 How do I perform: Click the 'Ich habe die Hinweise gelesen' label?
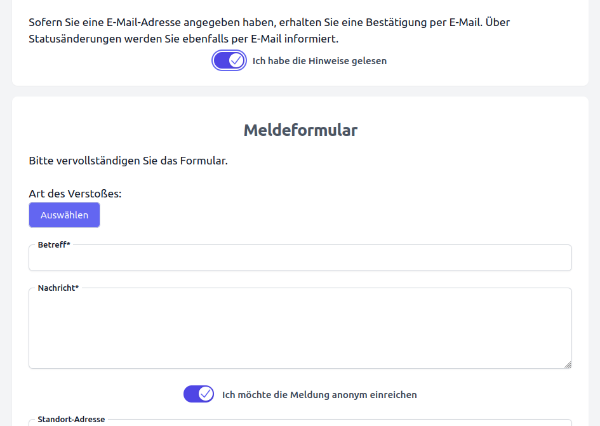(319, 61)
